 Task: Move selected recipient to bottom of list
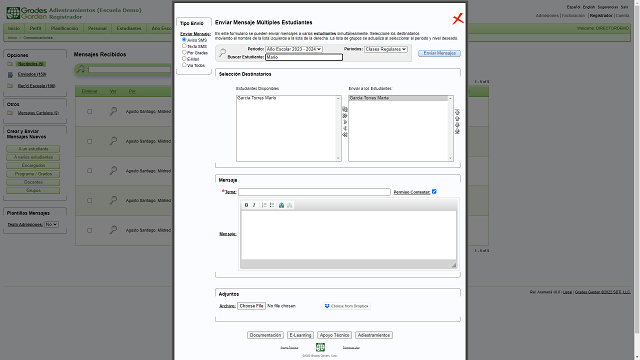[x=457, y=131]
